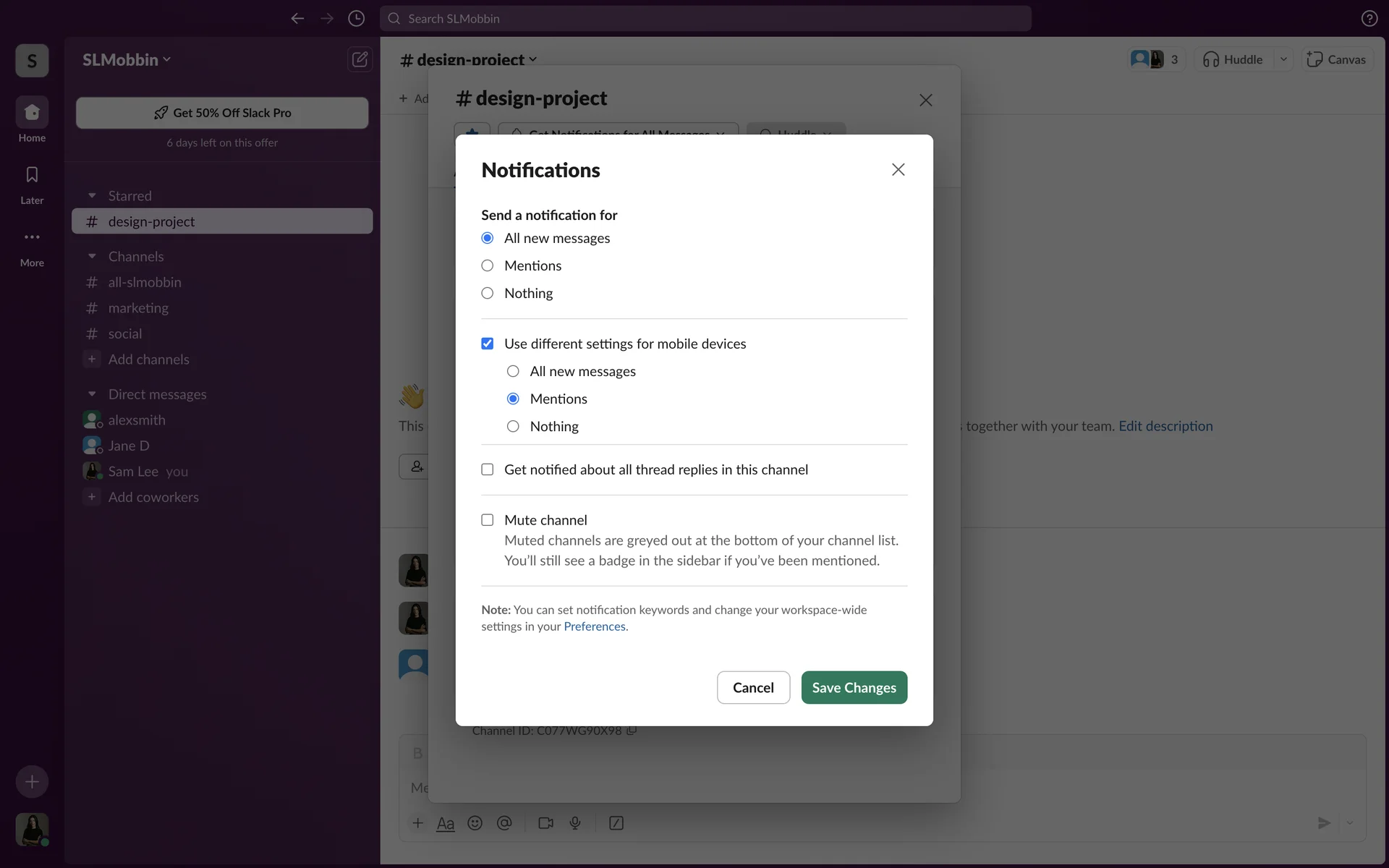Click the help question mark icon
This screenshot has height=868, width=1389.
[1369, 19]
